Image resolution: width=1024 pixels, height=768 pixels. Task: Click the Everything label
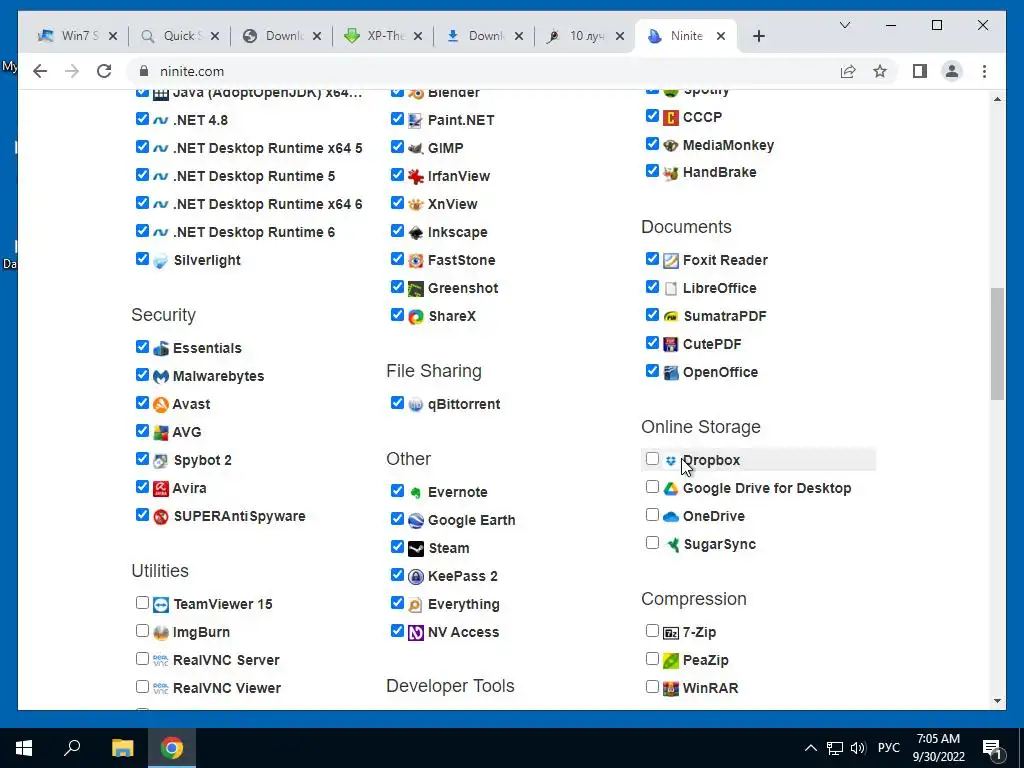(464, 605)
